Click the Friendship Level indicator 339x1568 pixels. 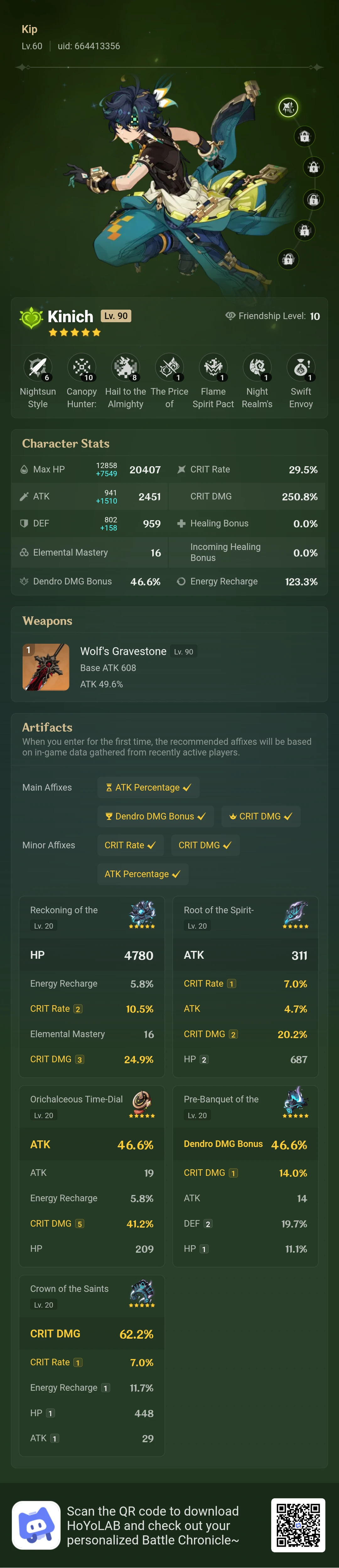pyautogui.click(x=273, y=316)
